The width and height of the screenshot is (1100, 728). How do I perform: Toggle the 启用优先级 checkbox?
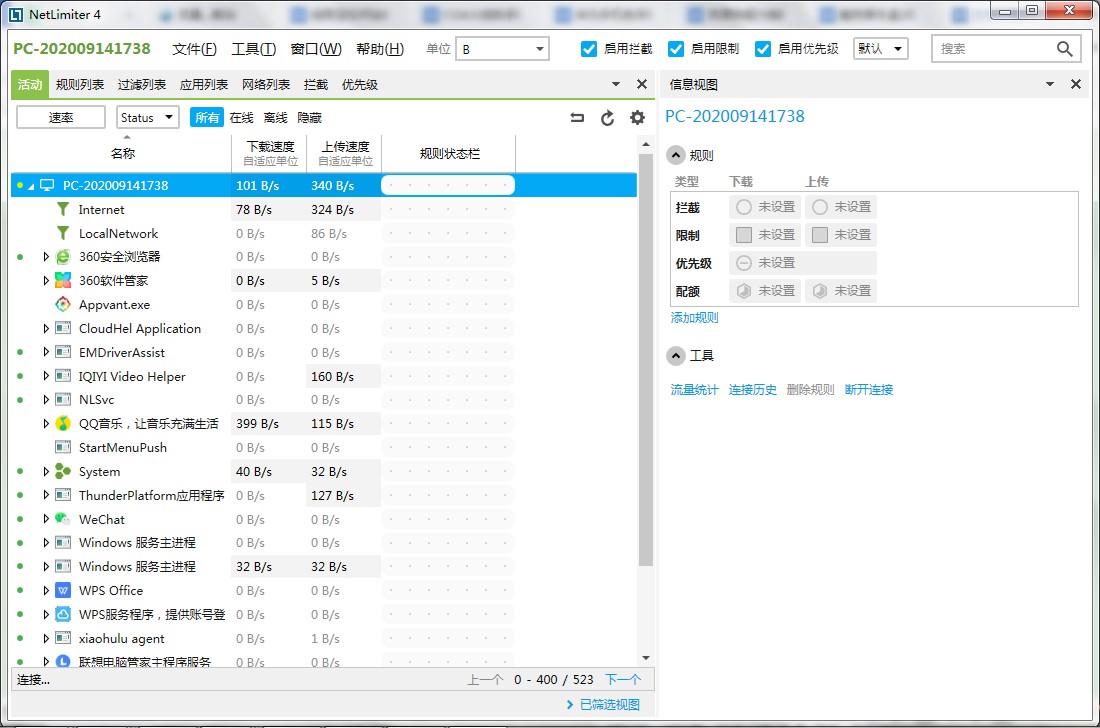pyautogui.click(x=764, y=48)
